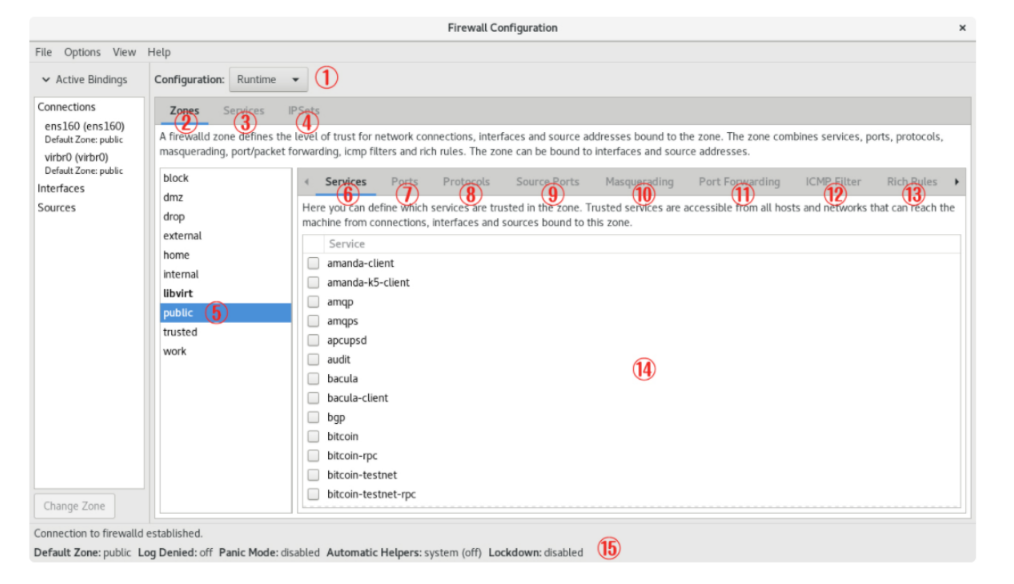The height and width of the screenshot is (584, 1014).
Task: Select the drop zone
Action: tap(226, 217)
